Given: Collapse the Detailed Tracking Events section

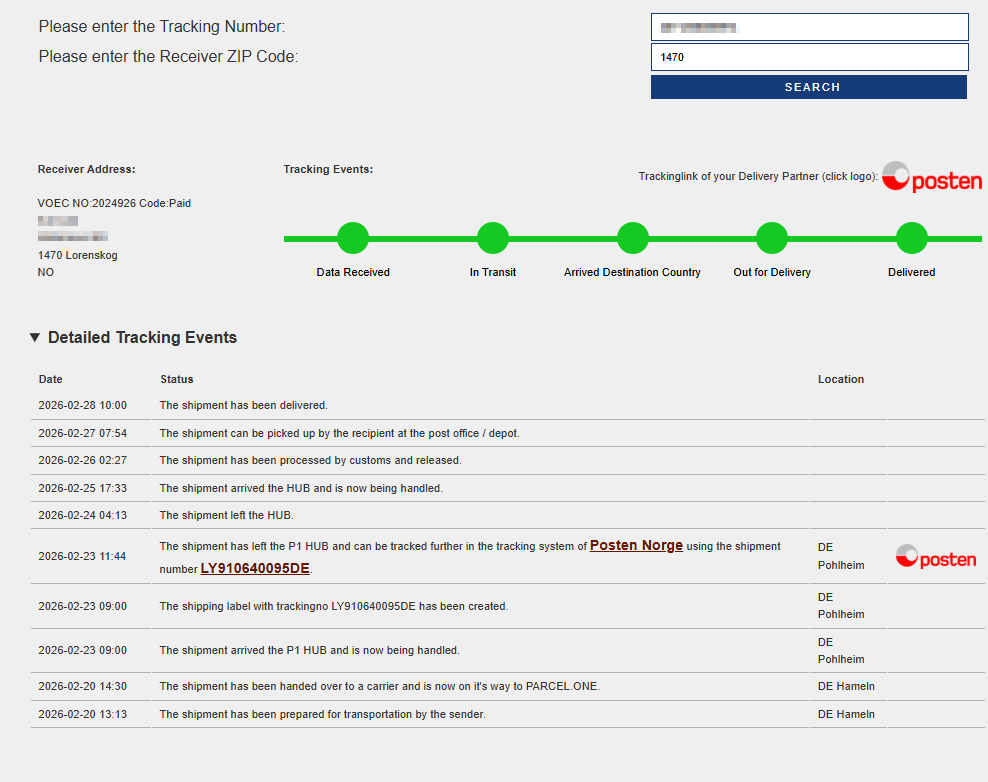Looking at the screenshot, I should 35,338.
